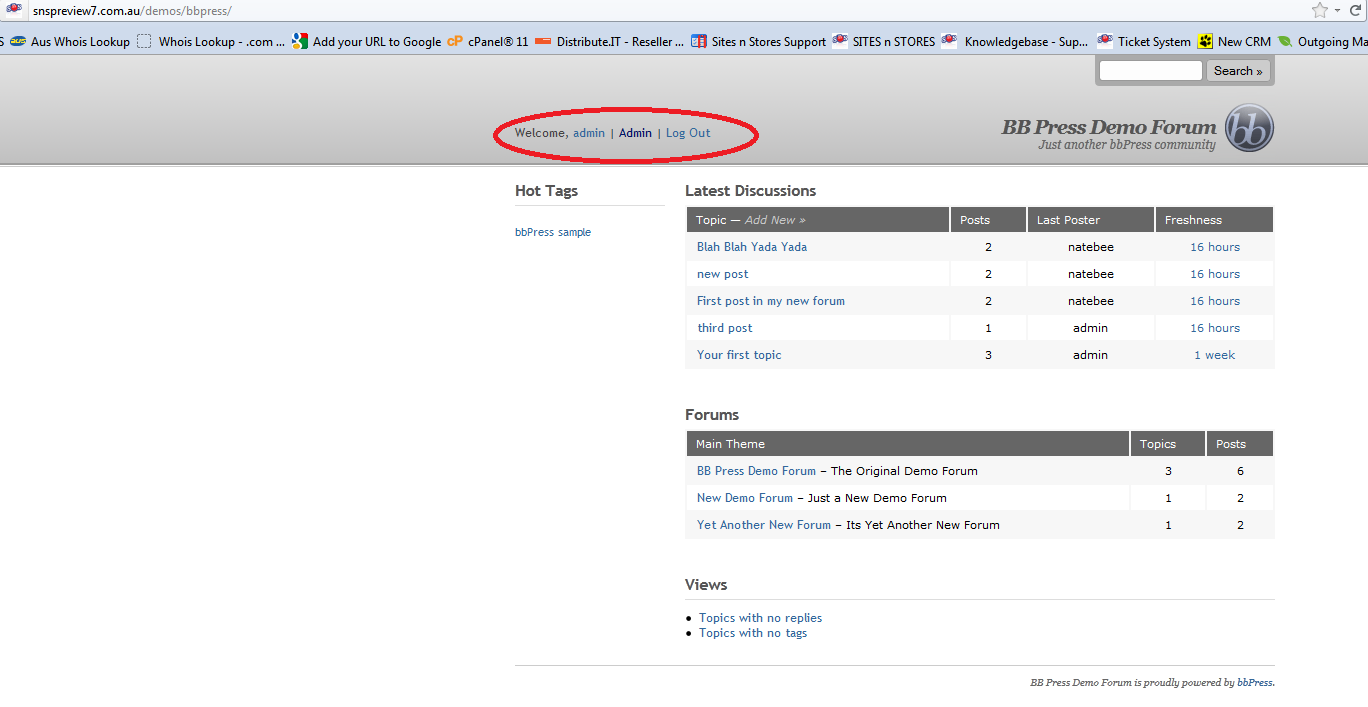Click the Forums section heading
Image resolution: width=1368 pixels, height=707 pixels.
tap(712, 415)
